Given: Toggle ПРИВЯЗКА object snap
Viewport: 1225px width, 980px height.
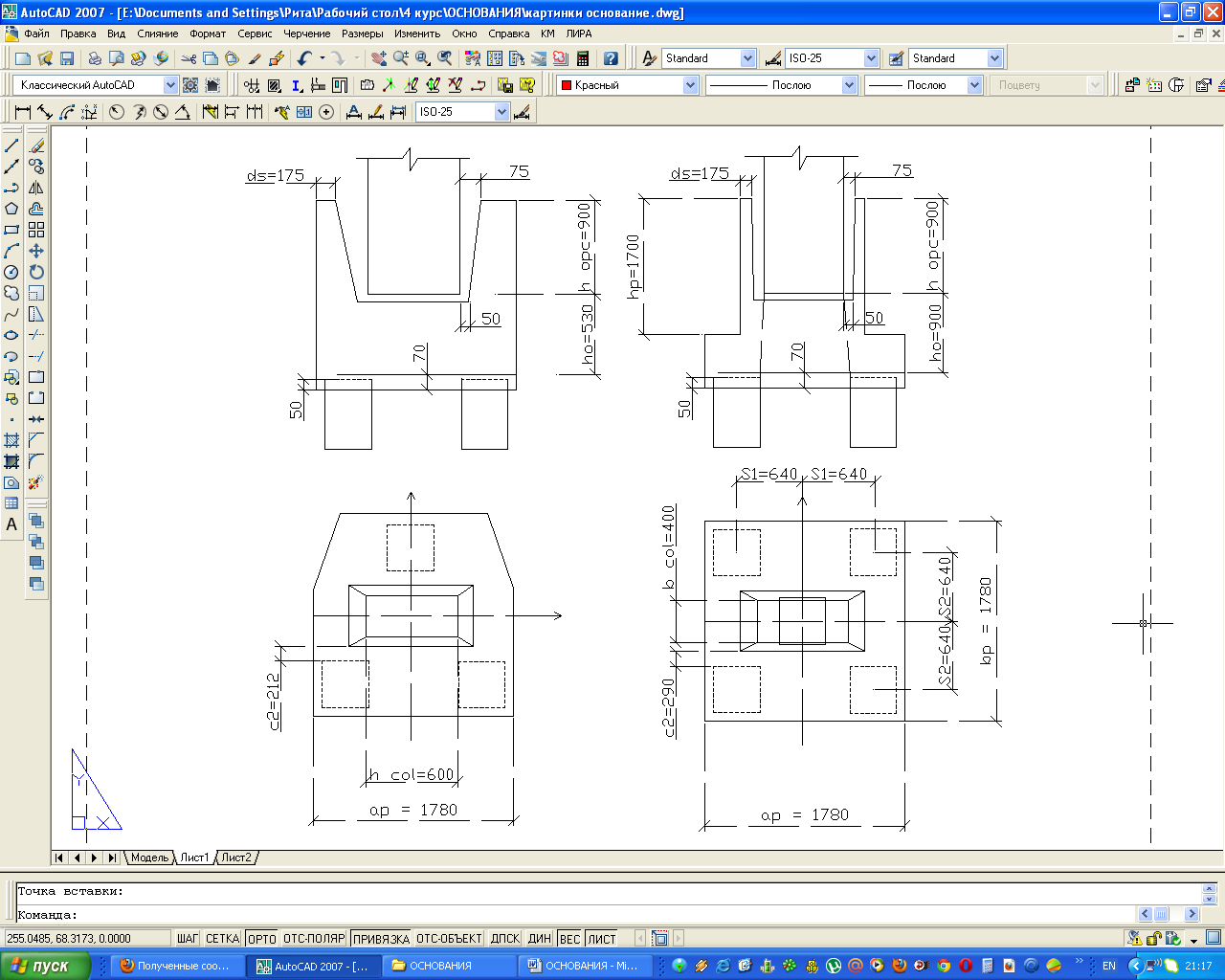Looking at the screenshot, I should [381, 939].
